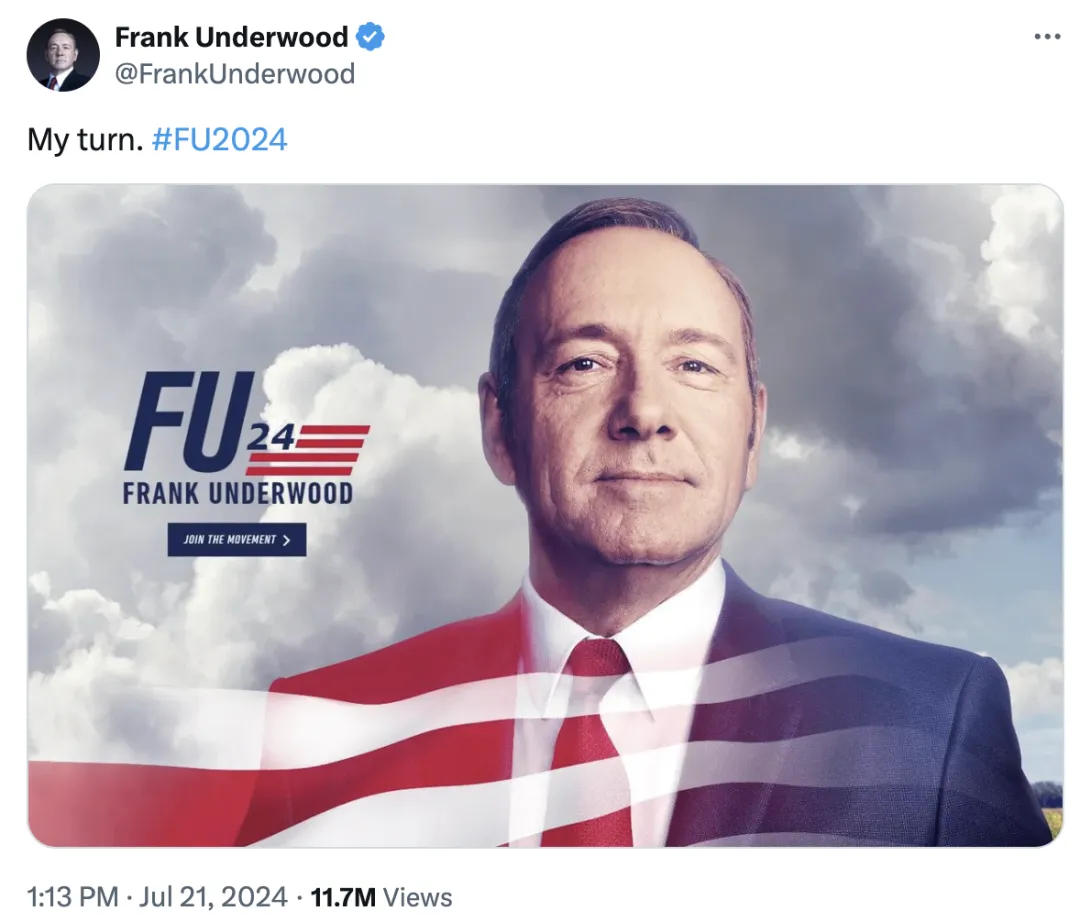The image size is (1080, 922).
Task: Open the profile avatar picture
Action: coord(63,55)
